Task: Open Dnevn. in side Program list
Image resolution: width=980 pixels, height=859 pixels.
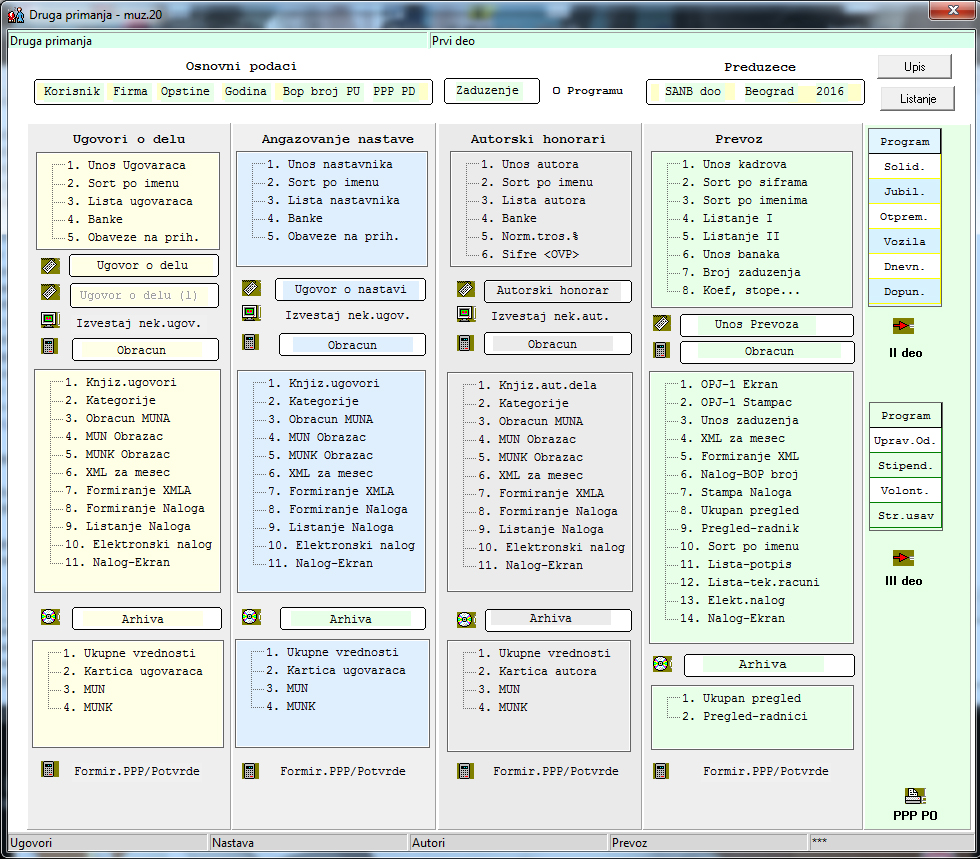Action: [x=904, y=267]
